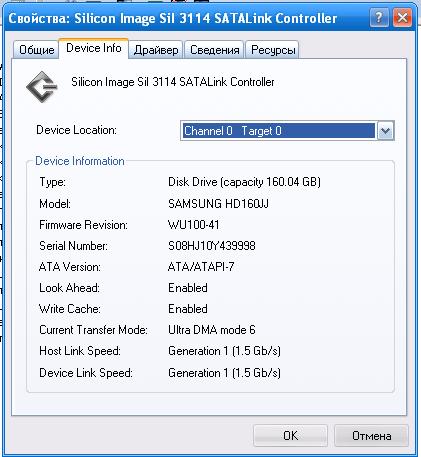Image resolution: width=421 pixels, height=457 pixels.
Task: Click the Ultra DMA mode 6 value
Action: tap(212, 330)
